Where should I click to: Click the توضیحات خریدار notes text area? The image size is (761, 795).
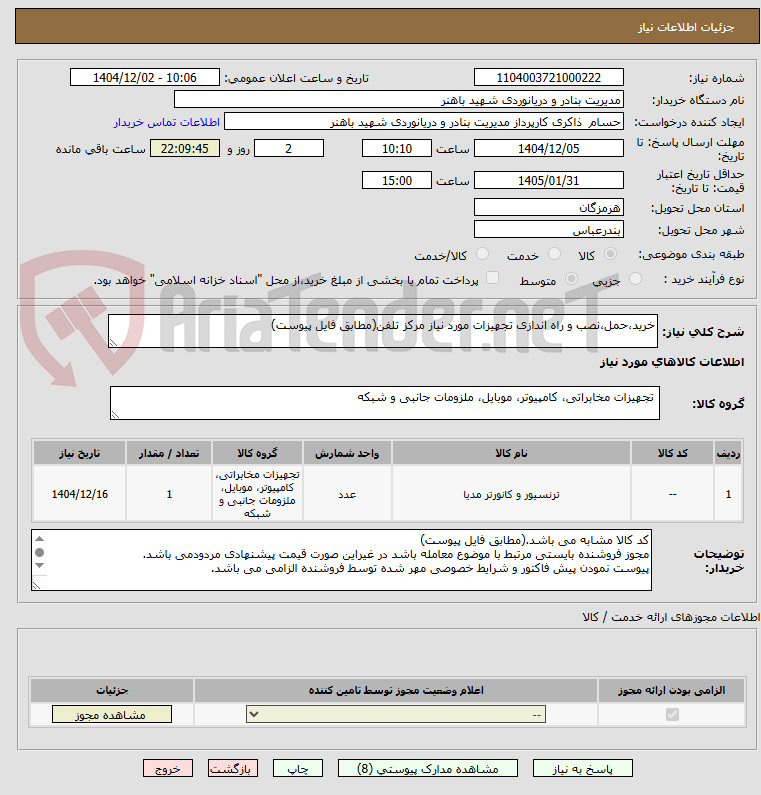tap(341, 560)
